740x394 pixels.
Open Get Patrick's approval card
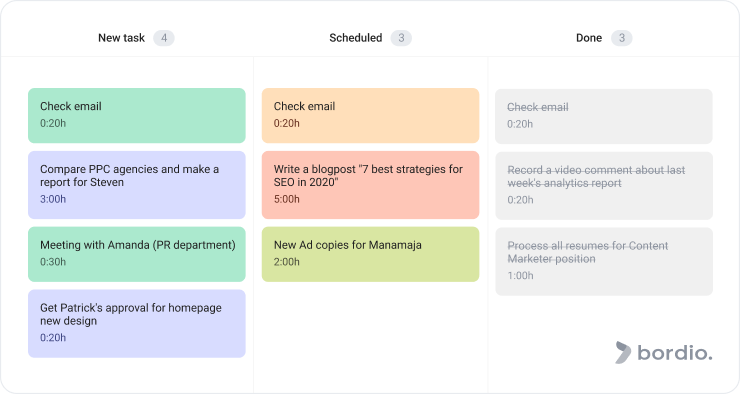point(137,324)
